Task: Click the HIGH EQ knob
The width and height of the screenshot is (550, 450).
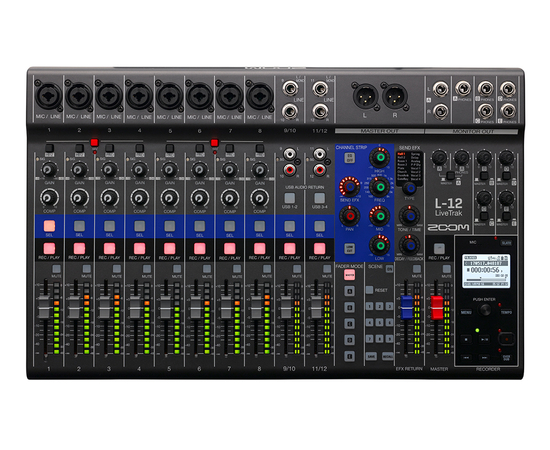Action: pos(380,157)
